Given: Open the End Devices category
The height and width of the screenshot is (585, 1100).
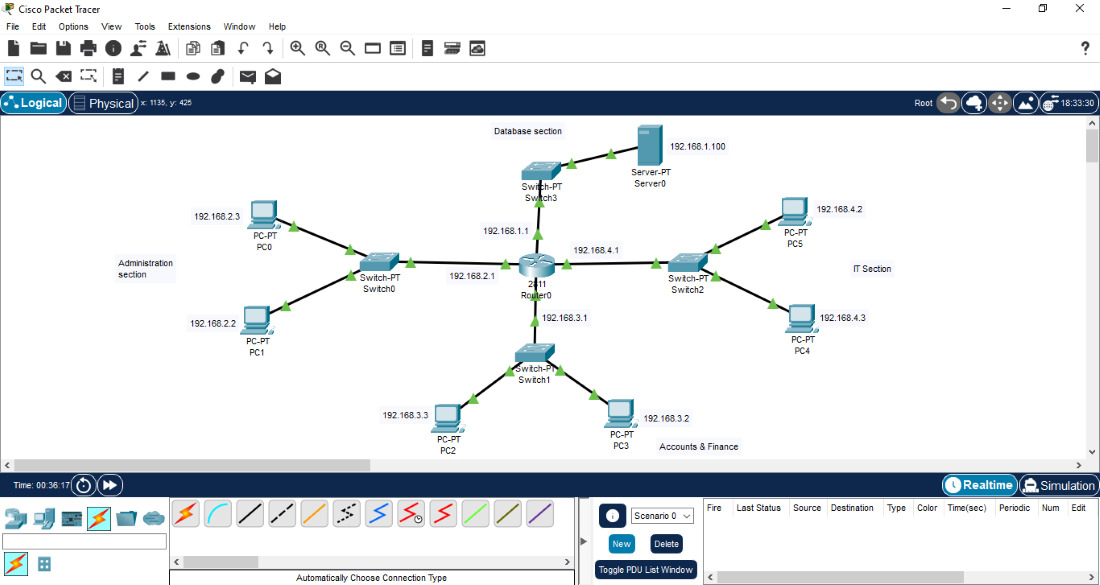Looking at the screenshot, I should [41, 519].
